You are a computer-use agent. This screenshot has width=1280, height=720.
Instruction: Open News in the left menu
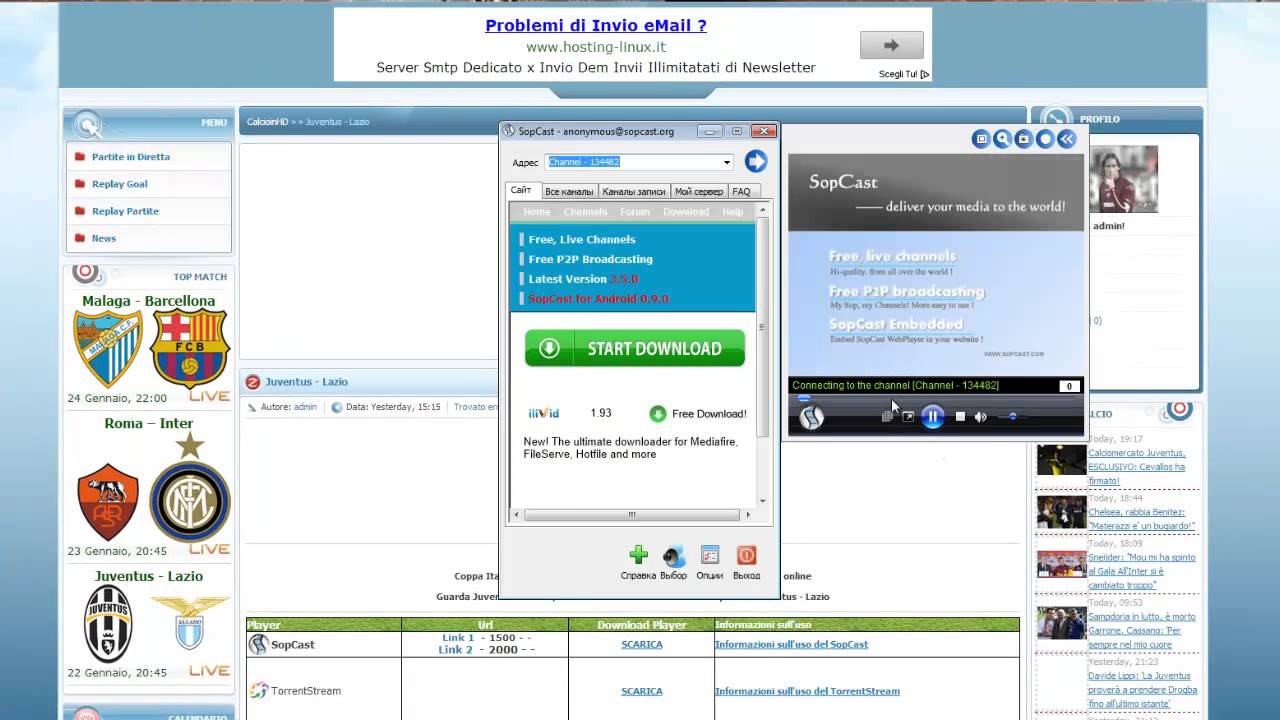pyautogui.click(x=104, y=238)
